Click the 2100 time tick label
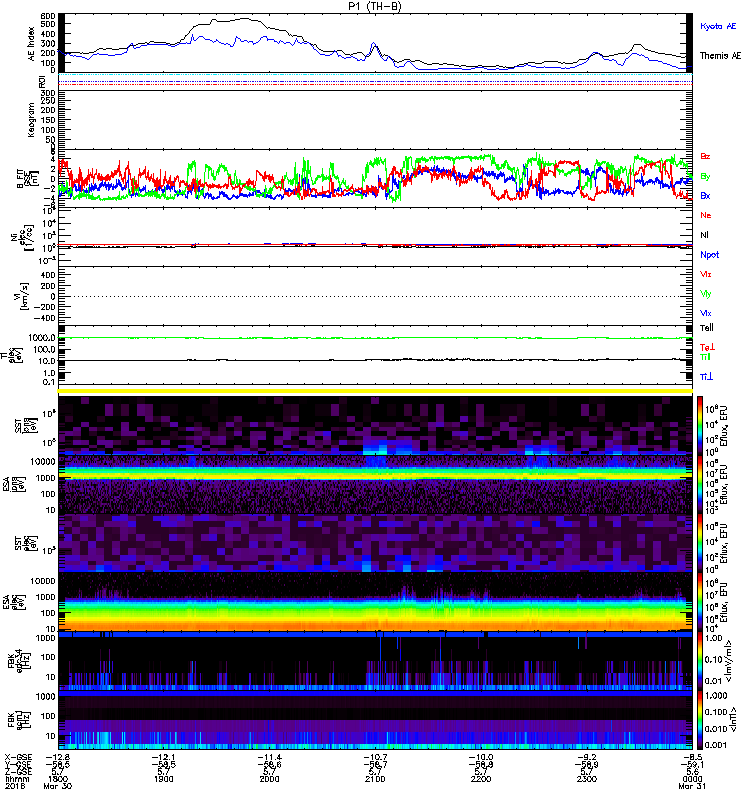This screenshot has height=800, width=750. coord(375,779)
